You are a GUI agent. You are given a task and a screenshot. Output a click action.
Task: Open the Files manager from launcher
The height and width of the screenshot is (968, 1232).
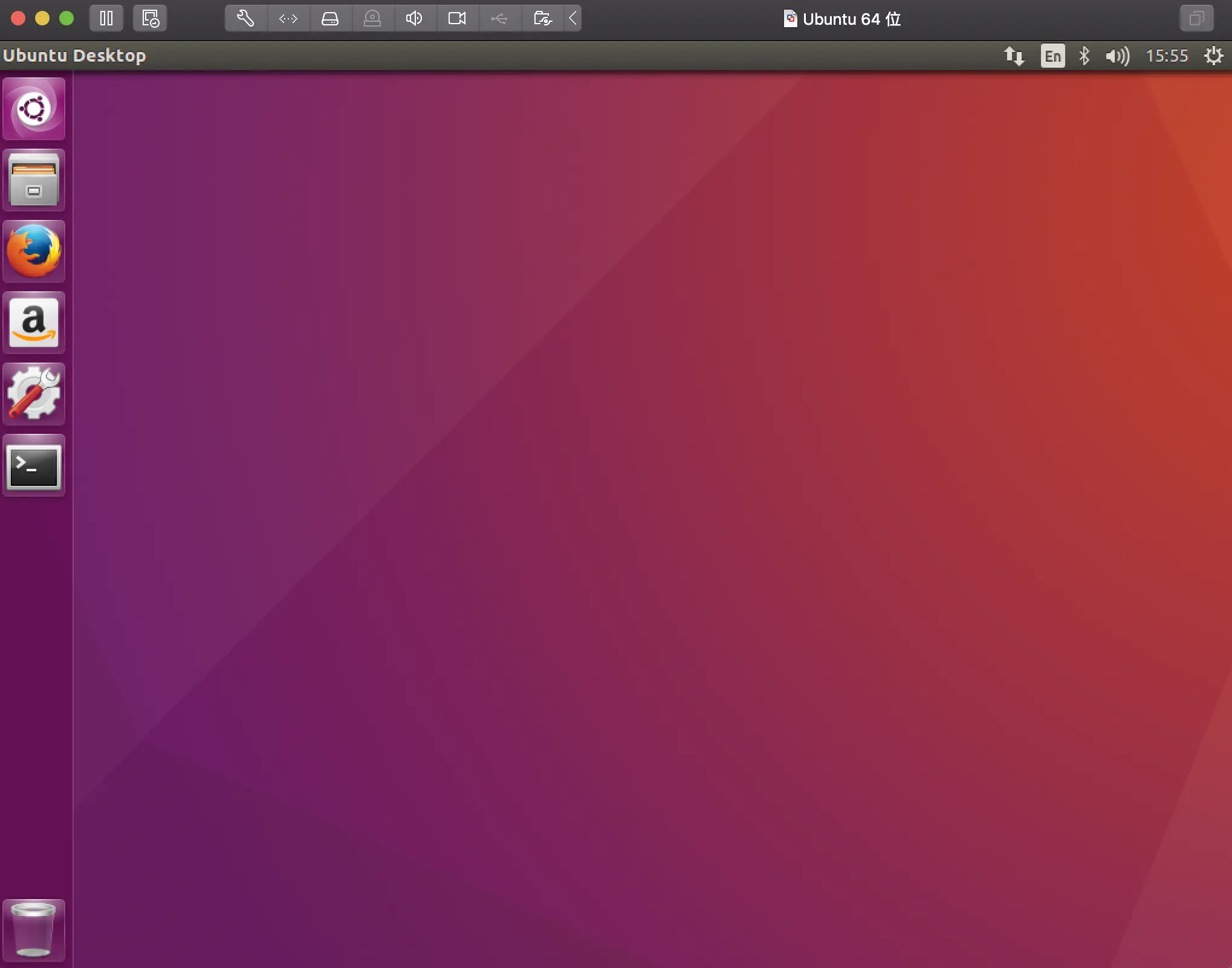(34, 180)
